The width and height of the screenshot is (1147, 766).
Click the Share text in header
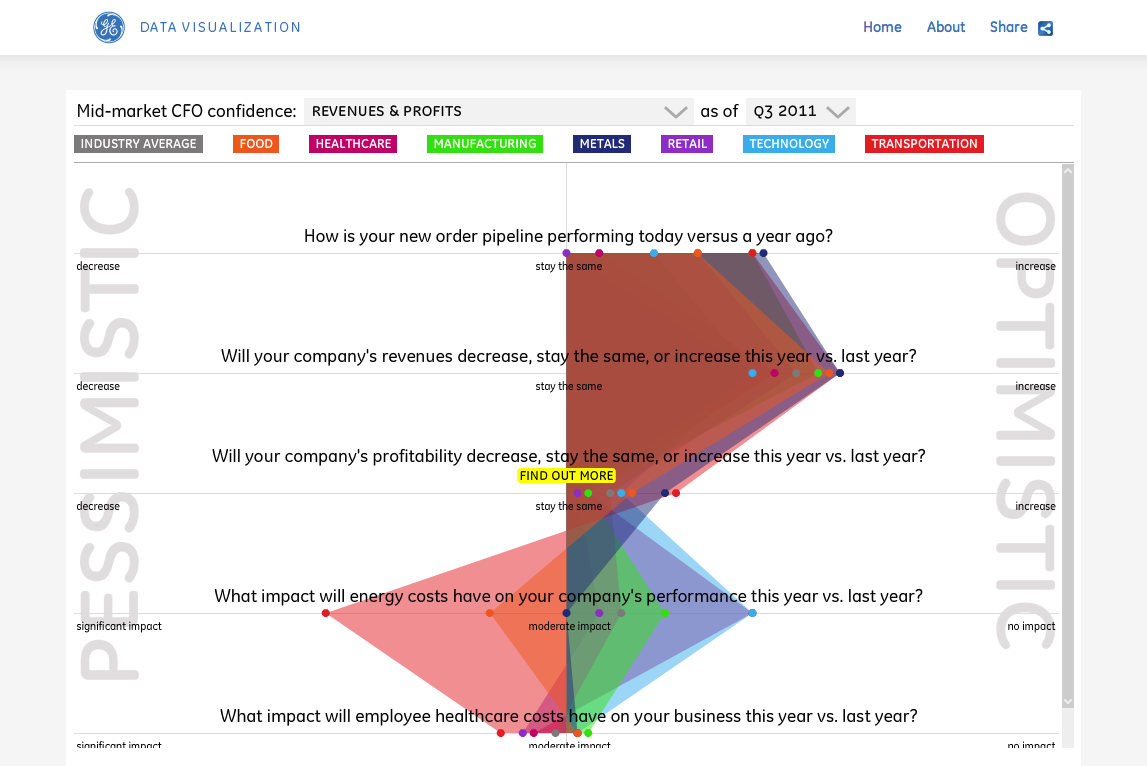(x=1008, y=27)
